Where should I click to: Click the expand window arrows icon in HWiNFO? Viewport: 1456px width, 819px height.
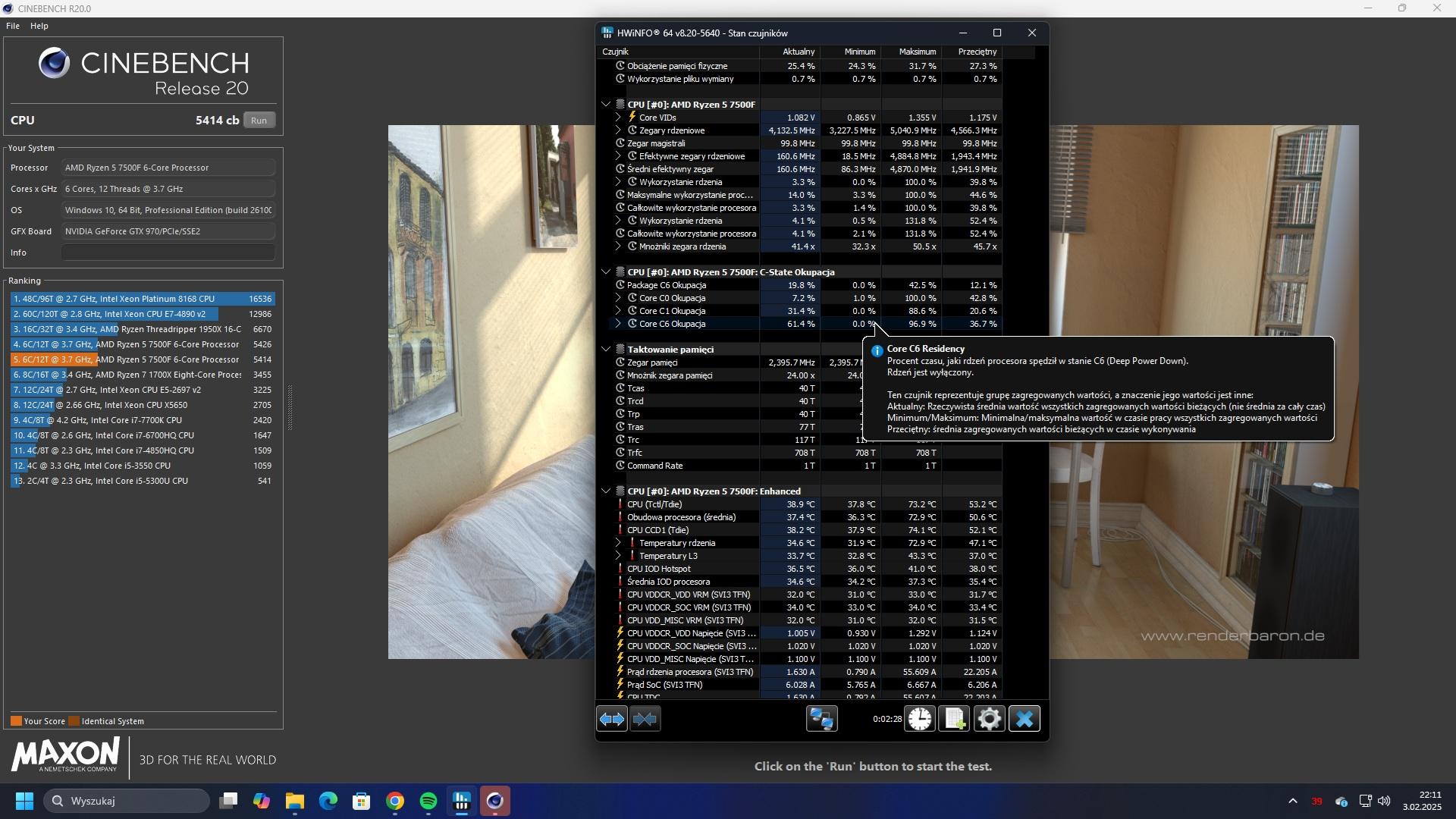click(612, 719)
